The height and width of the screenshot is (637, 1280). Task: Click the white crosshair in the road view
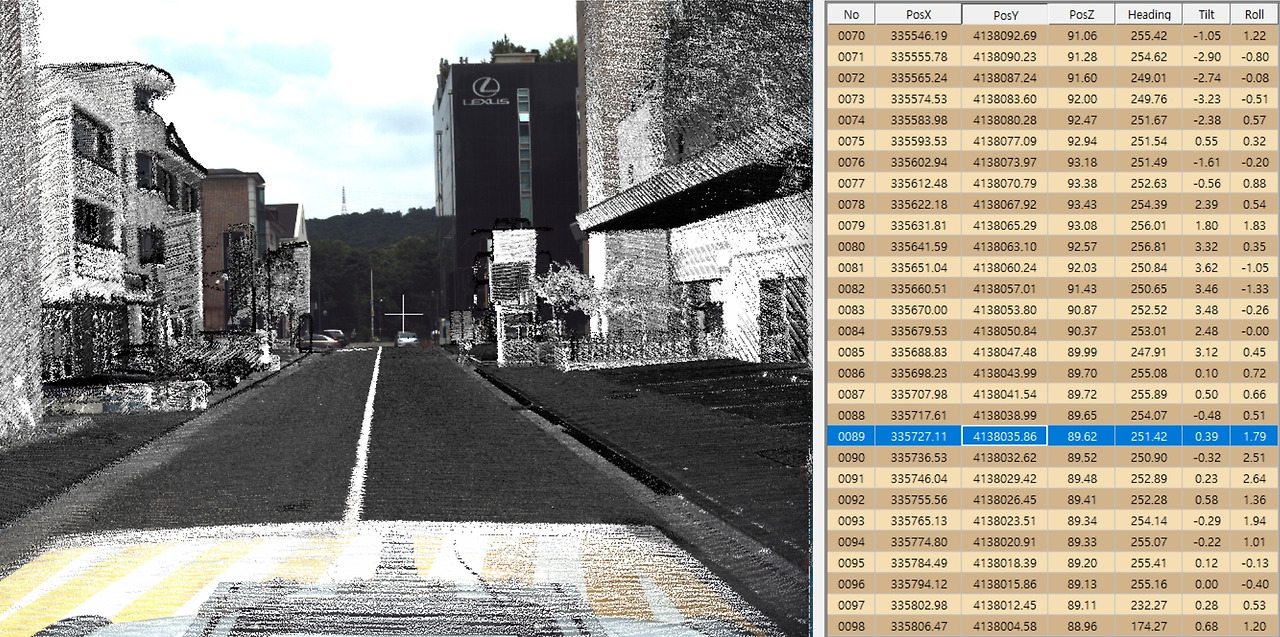click(404, 314)
